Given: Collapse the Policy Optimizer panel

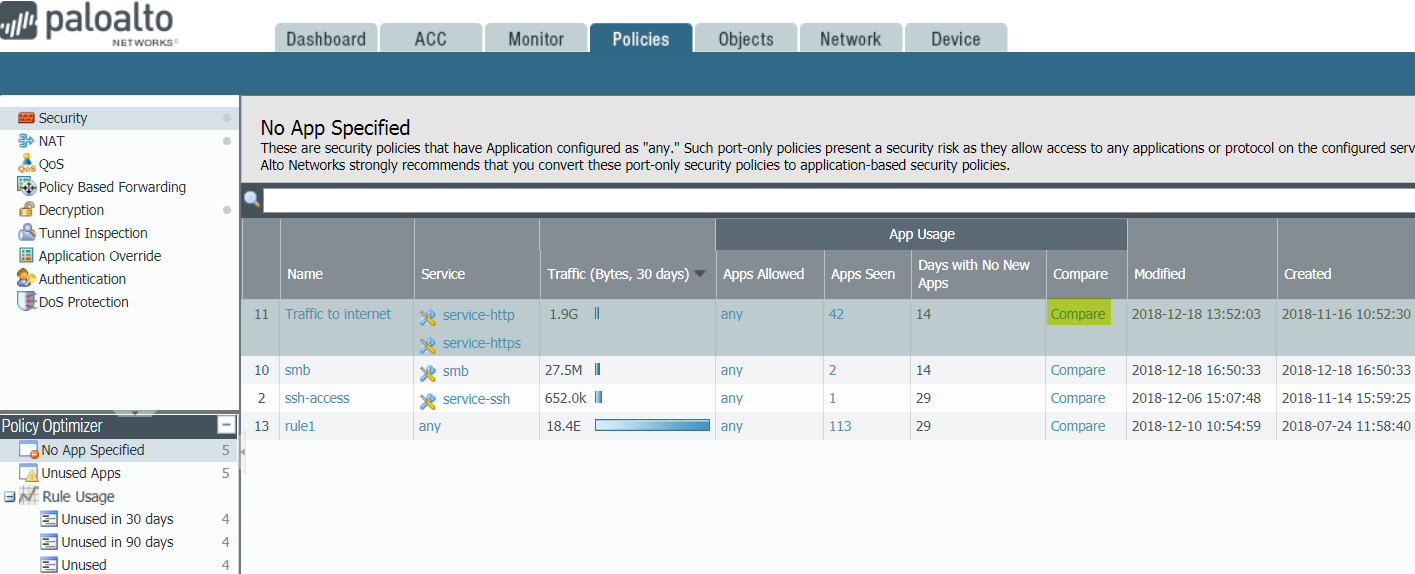Looking at the screenshot, I should tap(225, 426).
